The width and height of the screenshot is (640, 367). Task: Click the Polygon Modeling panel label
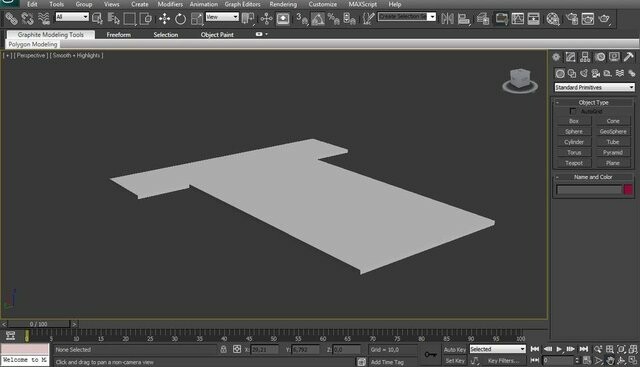pos(33,44)
